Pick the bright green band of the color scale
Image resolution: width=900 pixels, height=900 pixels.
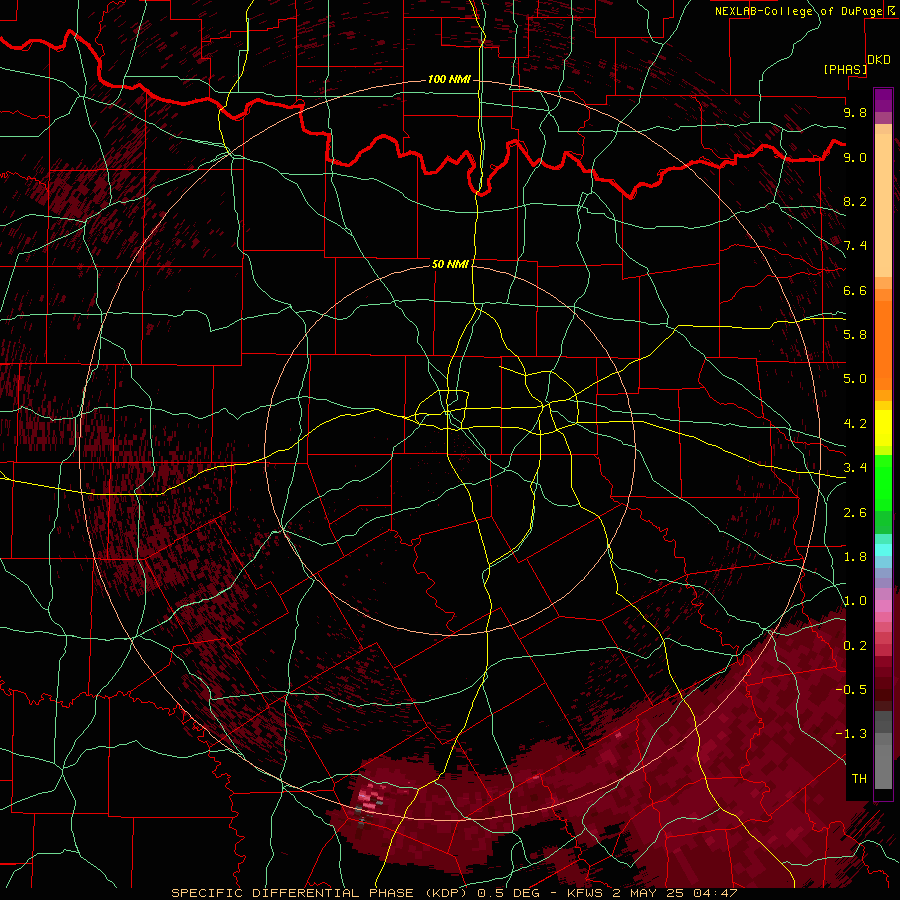point(883,483)
